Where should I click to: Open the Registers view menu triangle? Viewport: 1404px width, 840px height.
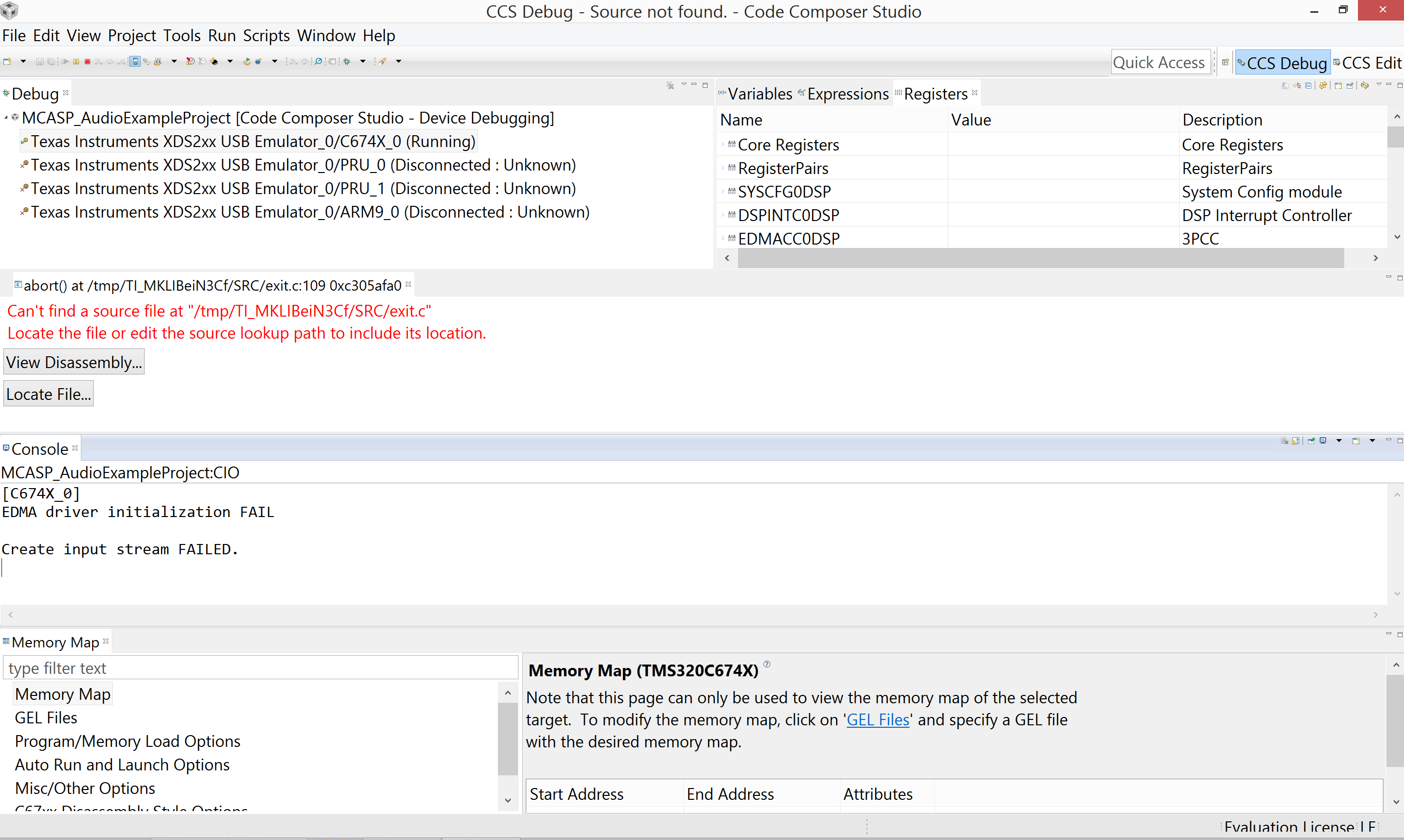click(x=1379, y=84)
